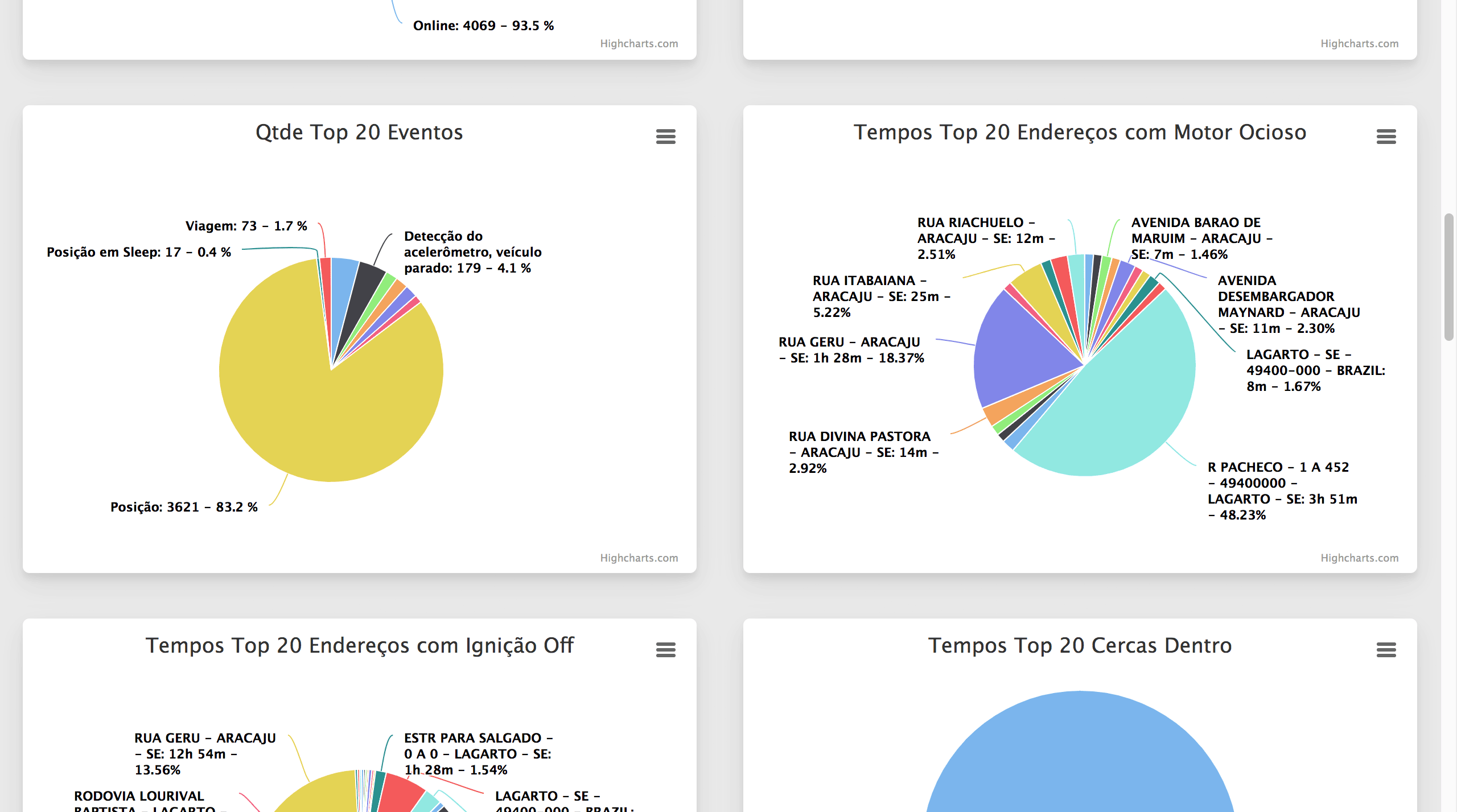The height and width of the screenshot is (812, 1457).
Task: Select the 'RUA ITABAIANA – ARACAJU' 5.22% label
Action: pos(882,296)
